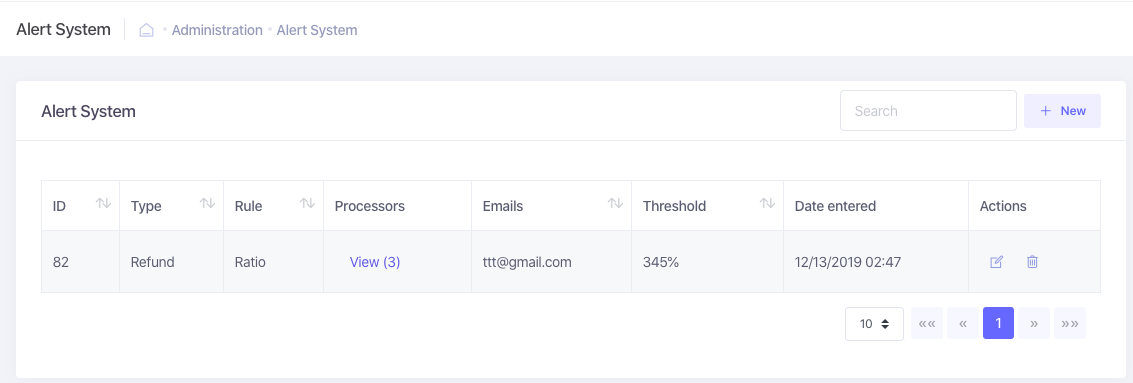1133x383 pixels.
Task: Focus the Search input field
Action: point(929,111)
